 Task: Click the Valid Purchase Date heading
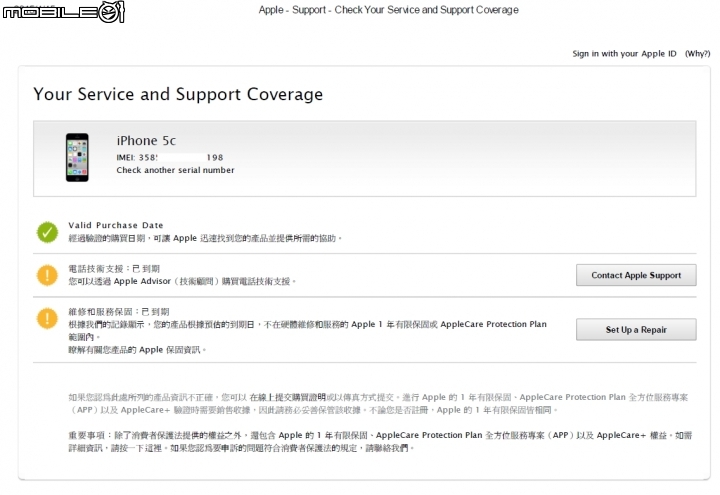click(116, 225)
